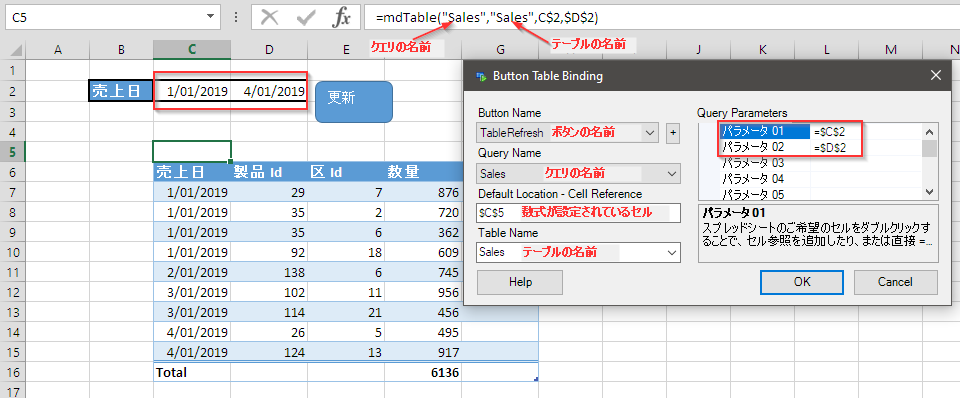Select date cell 2/01/2019
960x398 pixels.
pos(192,272)
